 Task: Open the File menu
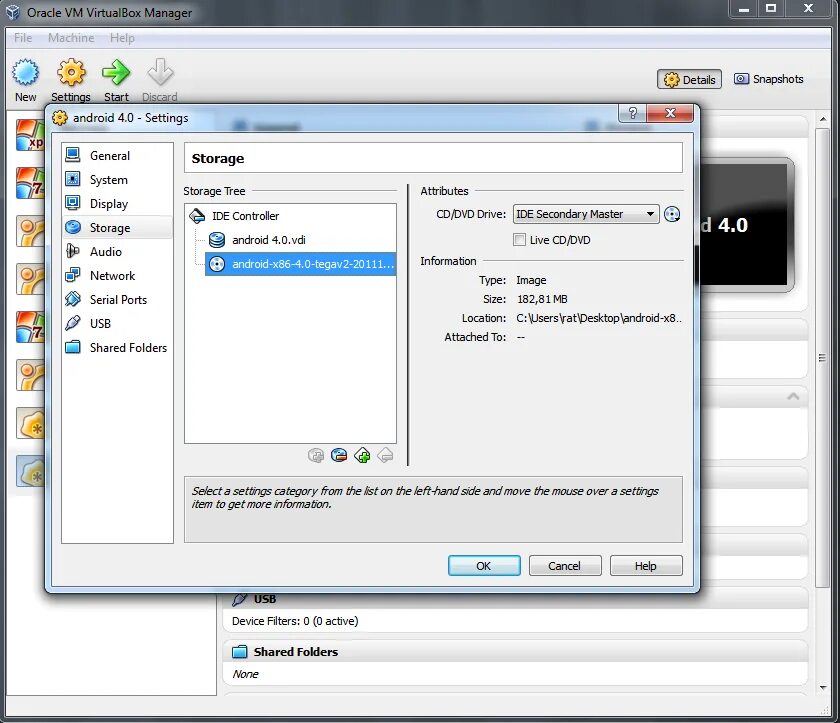point(22,38)
